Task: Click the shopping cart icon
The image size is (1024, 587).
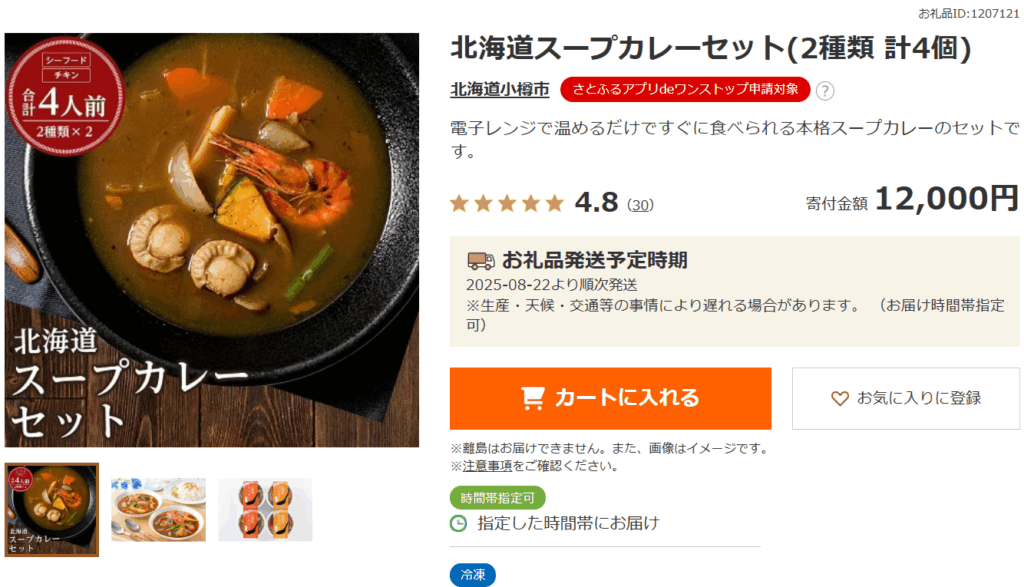Action: pos(533,398)
